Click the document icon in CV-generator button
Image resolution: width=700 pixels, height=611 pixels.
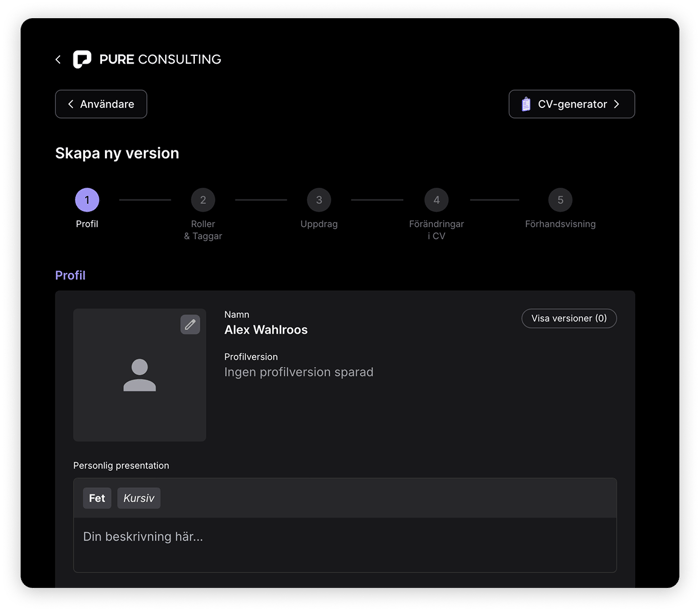click(526, 104)
